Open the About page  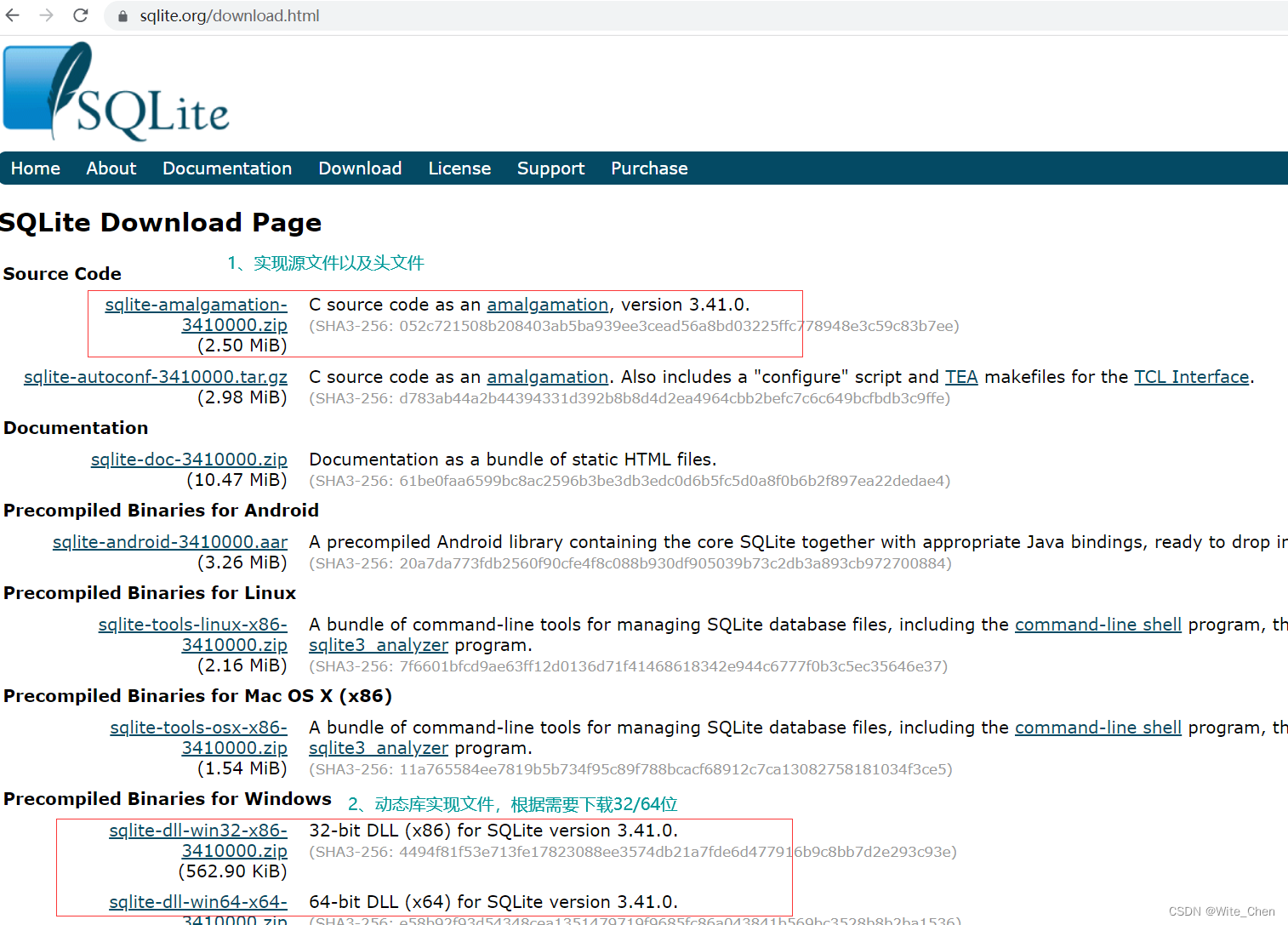(111, 168)
